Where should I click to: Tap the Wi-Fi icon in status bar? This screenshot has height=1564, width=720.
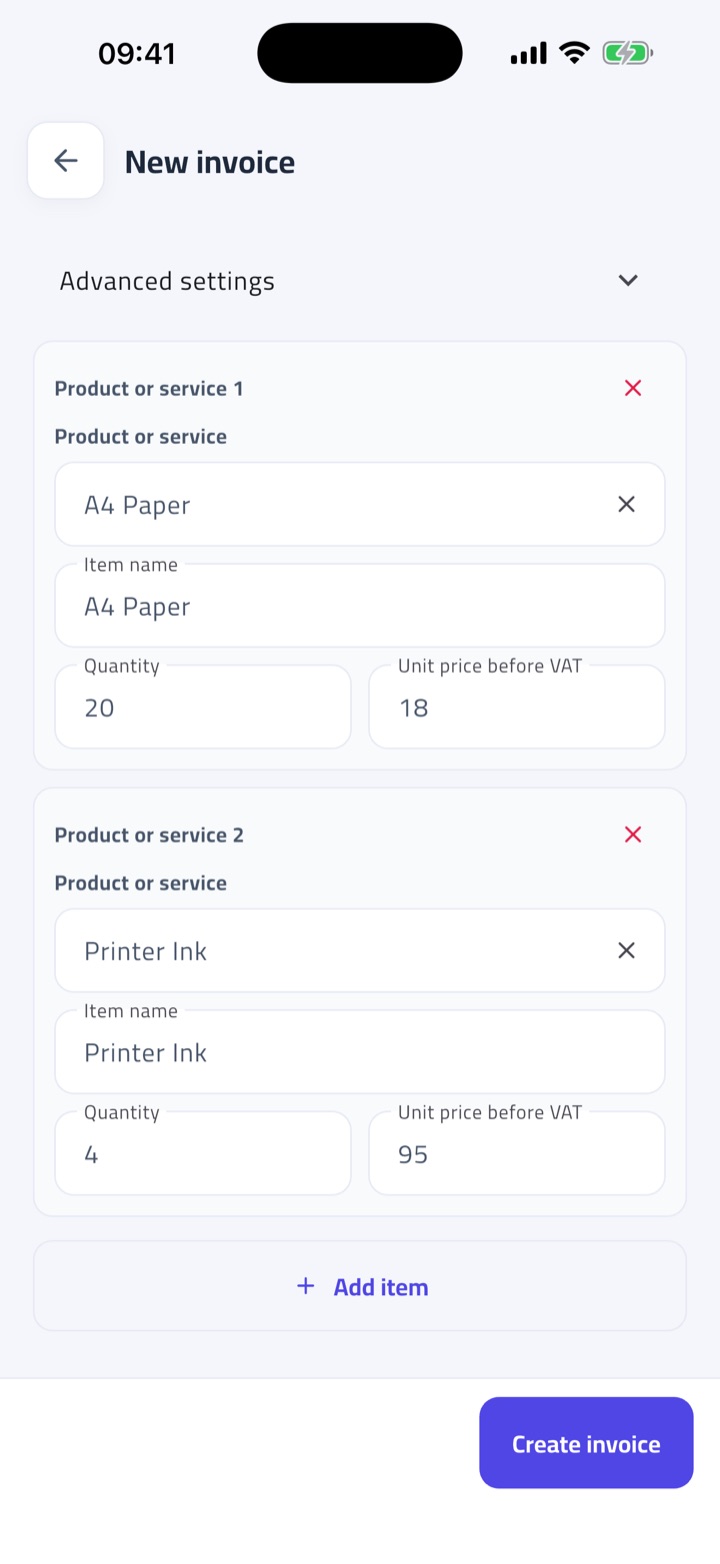click(x=574, y=53)
